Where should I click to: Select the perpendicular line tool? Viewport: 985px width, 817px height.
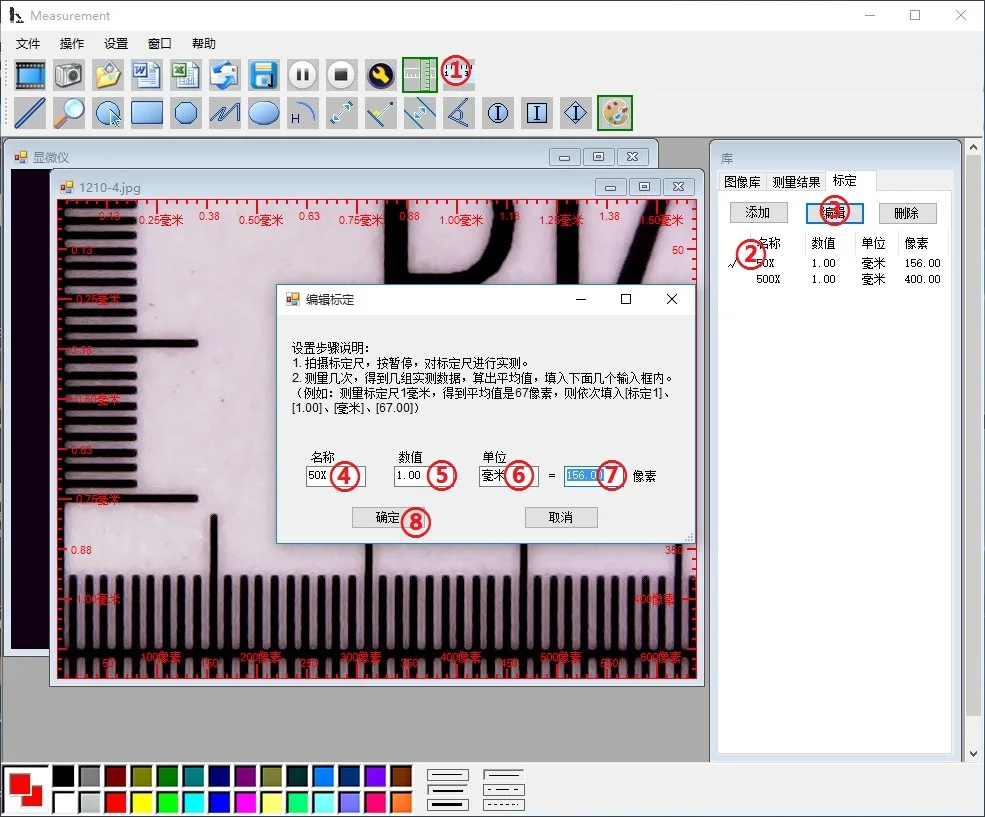[380, 113]
